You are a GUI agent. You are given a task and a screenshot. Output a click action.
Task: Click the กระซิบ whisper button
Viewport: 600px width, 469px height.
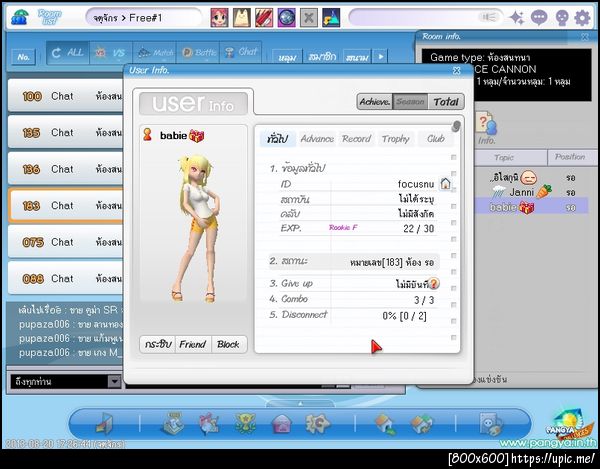(158, 344)
